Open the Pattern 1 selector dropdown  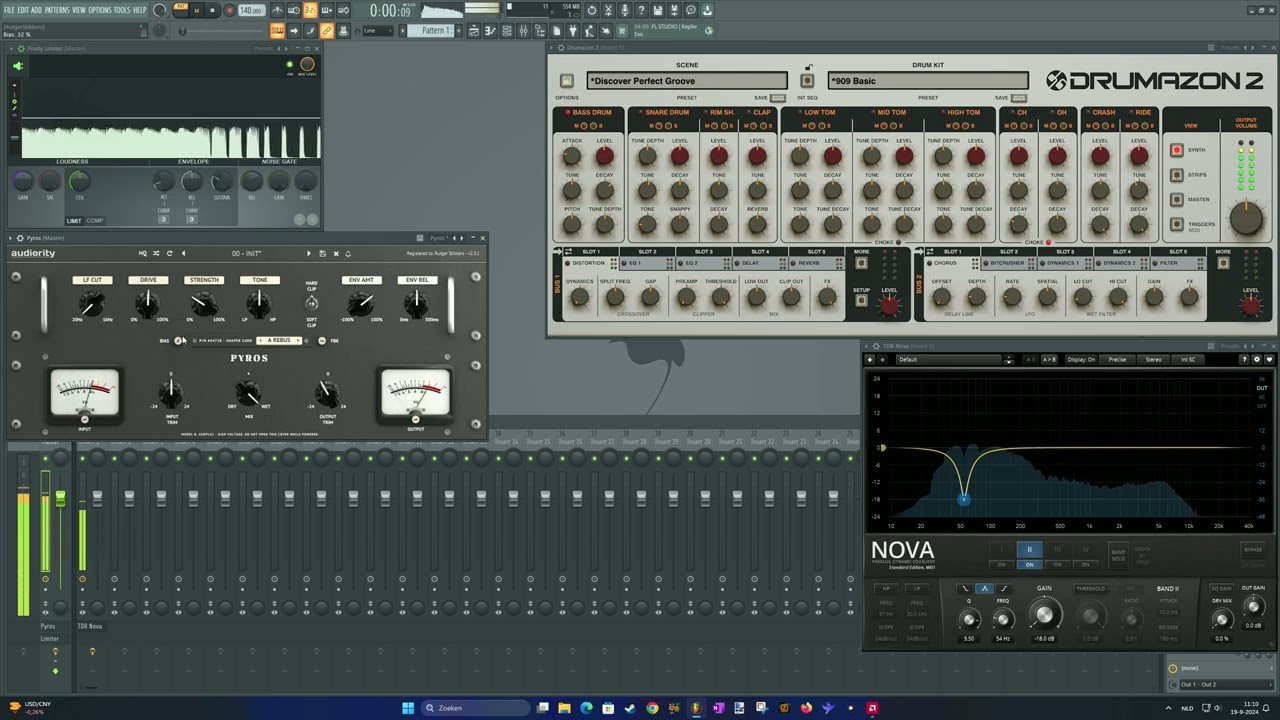point(436,30)
